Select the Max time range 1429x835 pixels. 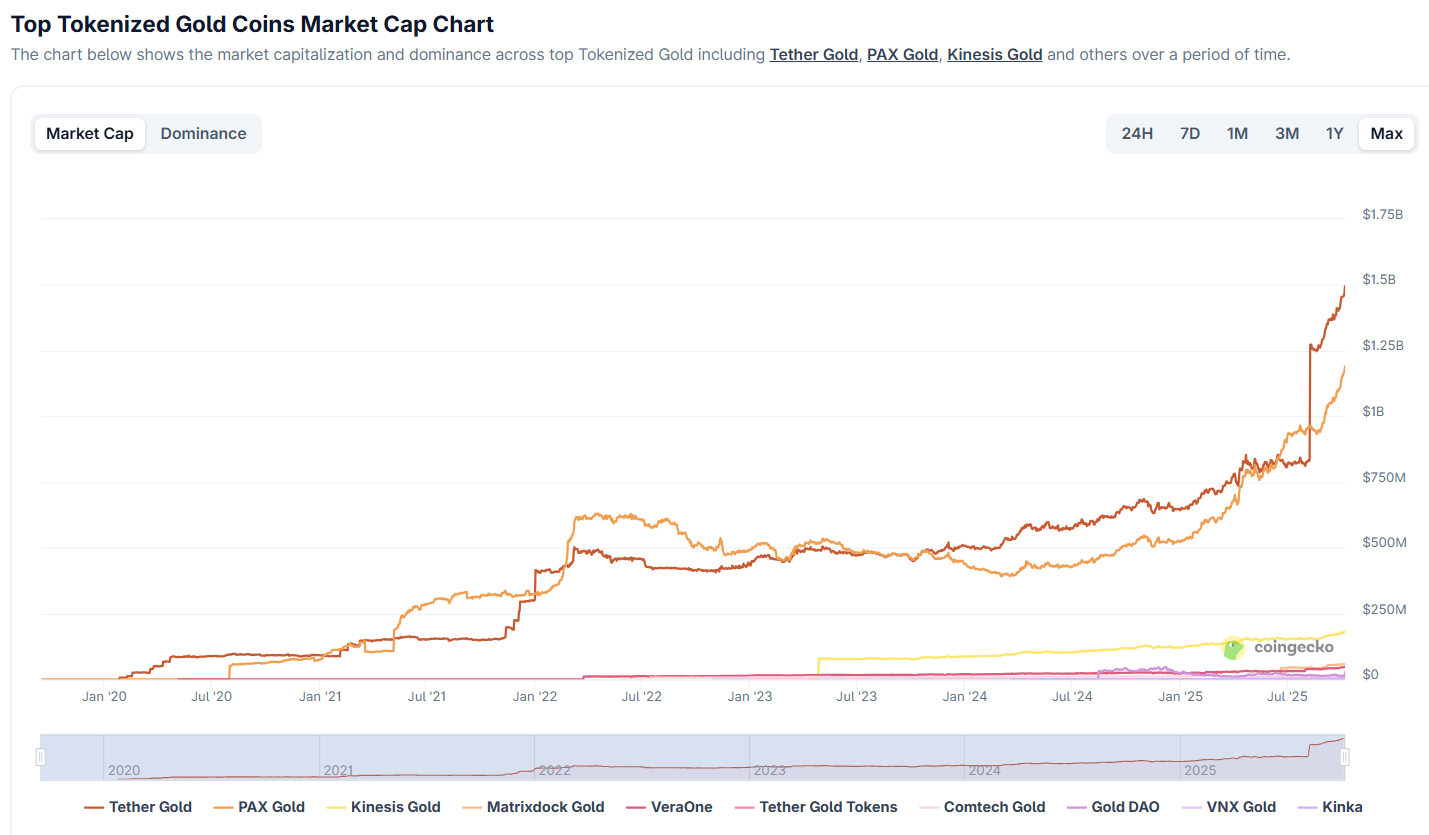pos(1386,134)
